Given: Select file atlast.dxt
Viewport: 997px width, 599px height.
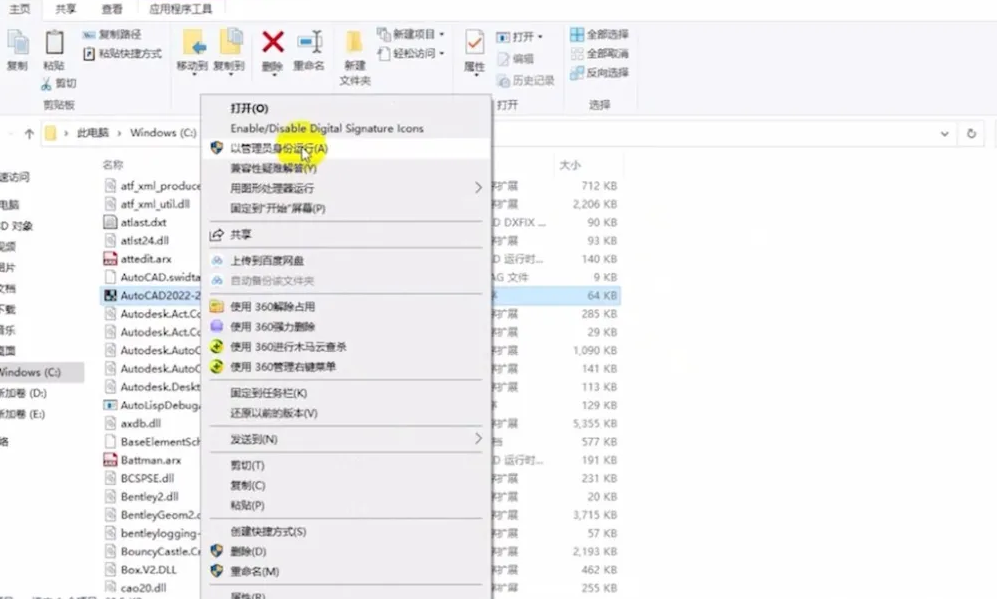Looking at the screenshot, I should point(144,223).
